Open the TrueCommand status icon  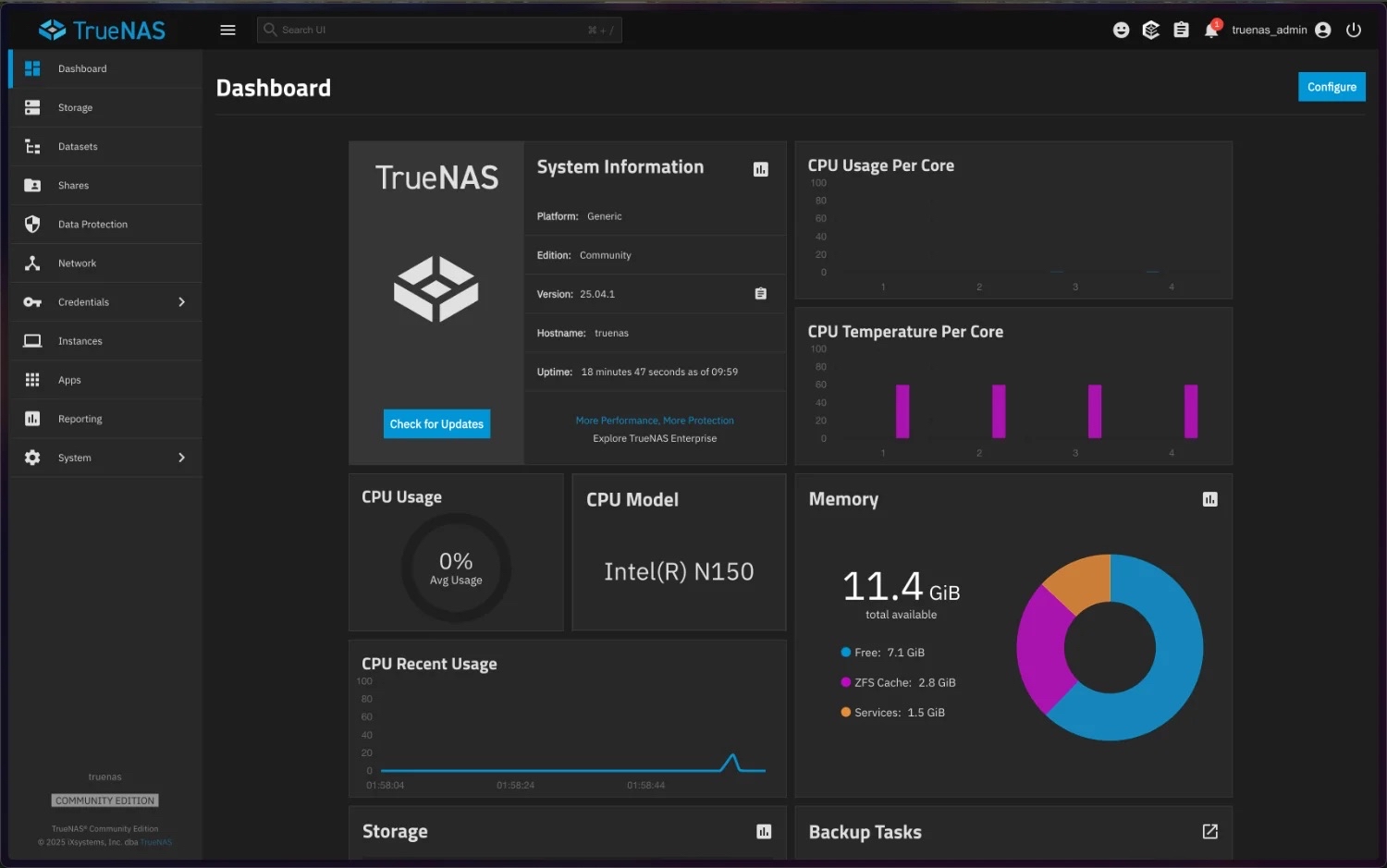click(1151, 30)
